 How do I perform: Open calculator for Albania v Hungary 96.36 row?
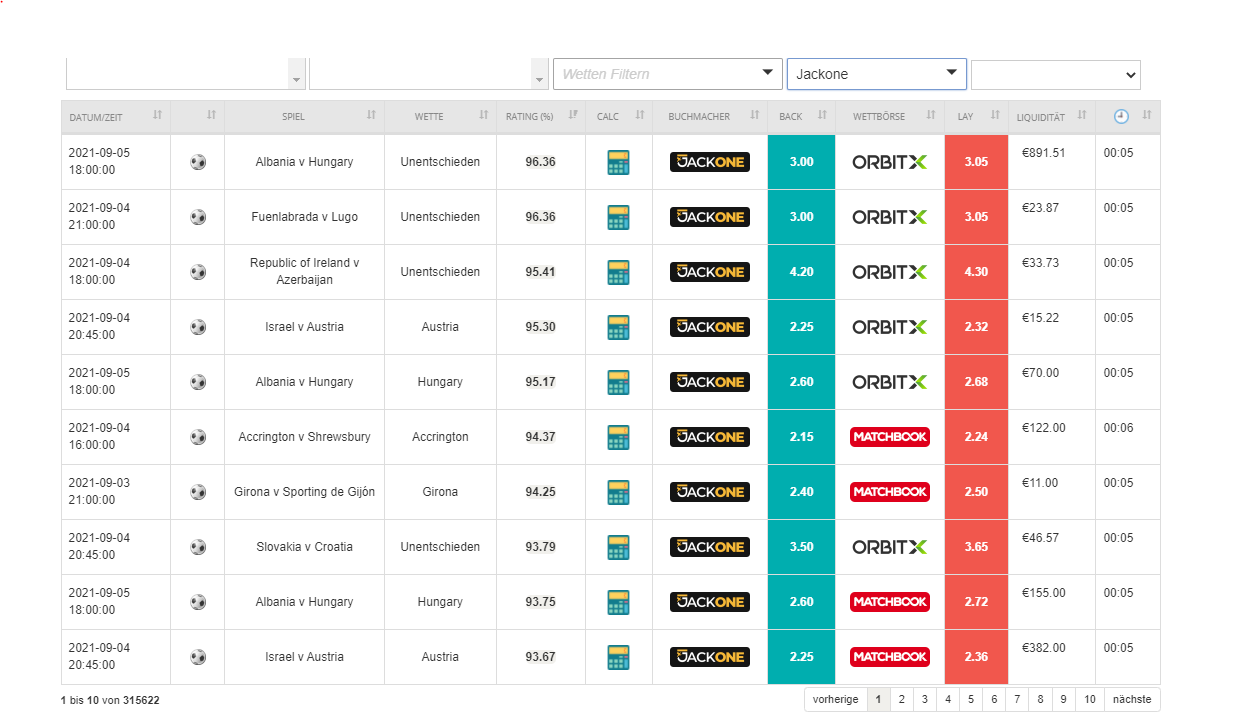tap(618, 162)
